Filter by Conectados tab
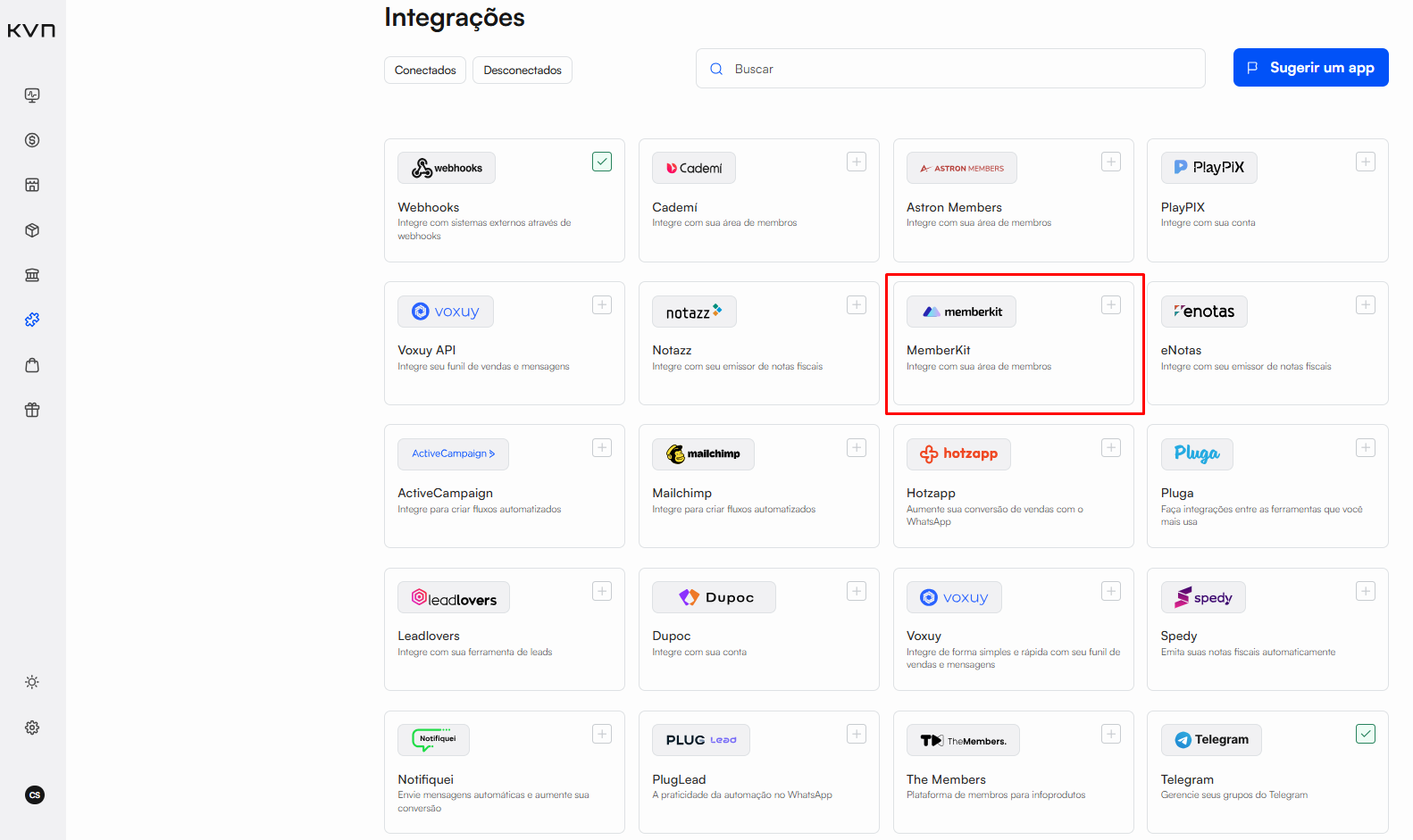The image size is (1413, 840). 425,70
